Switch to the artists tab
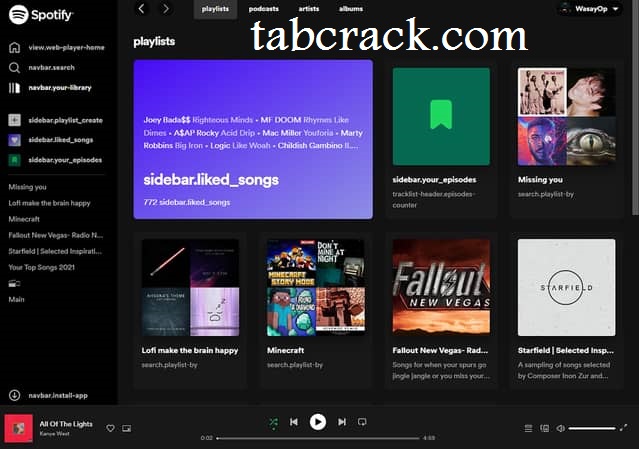Image resolution: width=639 pixels, height=449 pixels. tap(308, 9)
